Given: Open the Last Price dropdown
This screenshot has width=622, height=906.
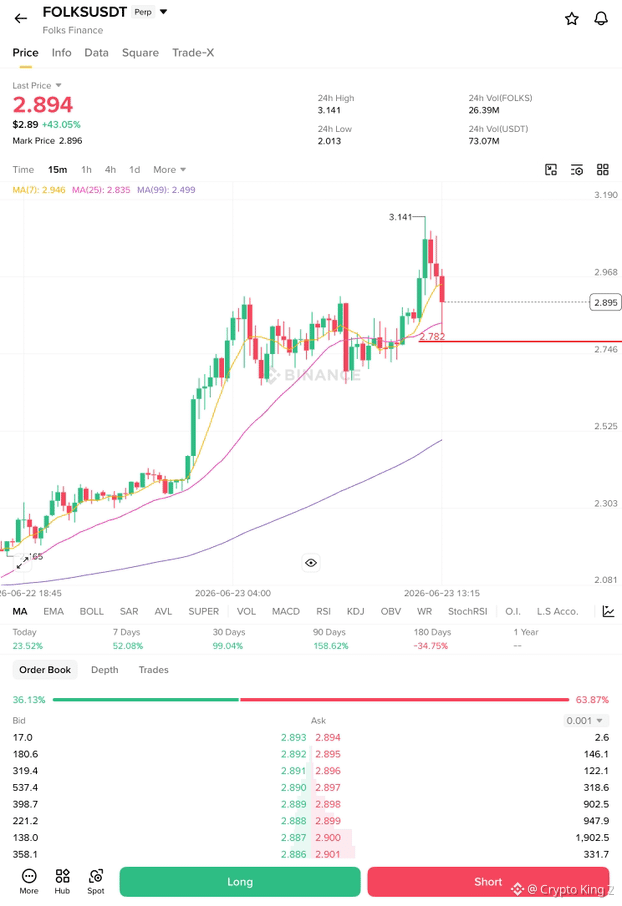Looking at the screenshot, I should pos(37,86).
